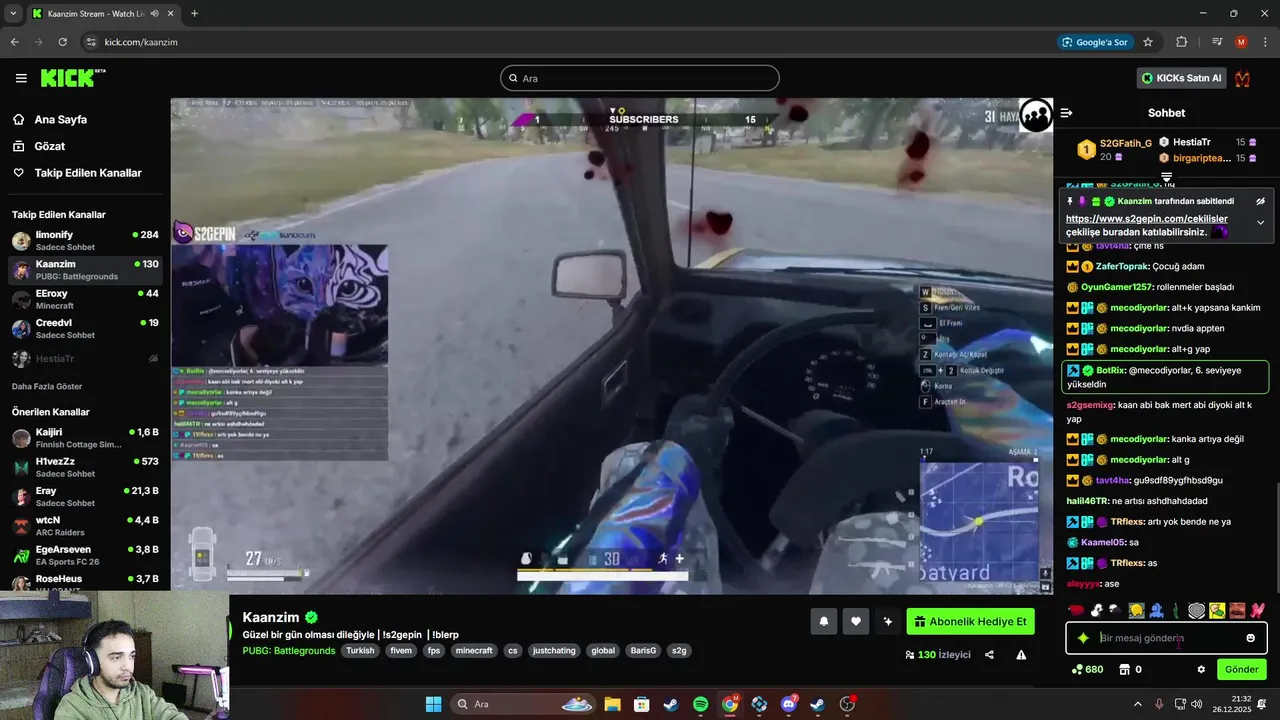Collapse the chat panel arrow icon
This screenshot has height=720, width=1280.
coord(1066,113)
